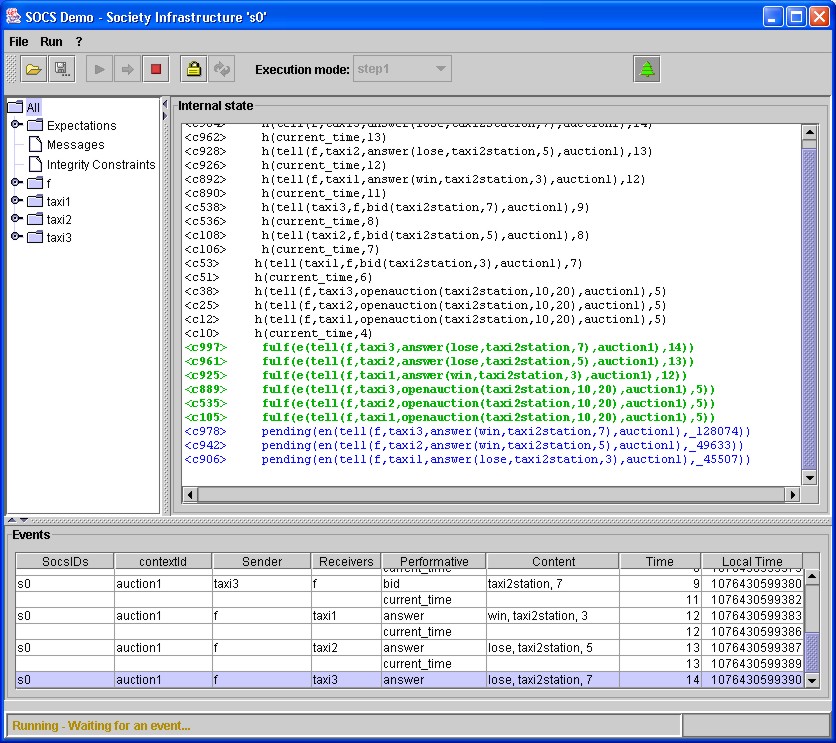Click the open file folder icon
This screenshot has width=836, height=743.
click(x=33, y=69)
